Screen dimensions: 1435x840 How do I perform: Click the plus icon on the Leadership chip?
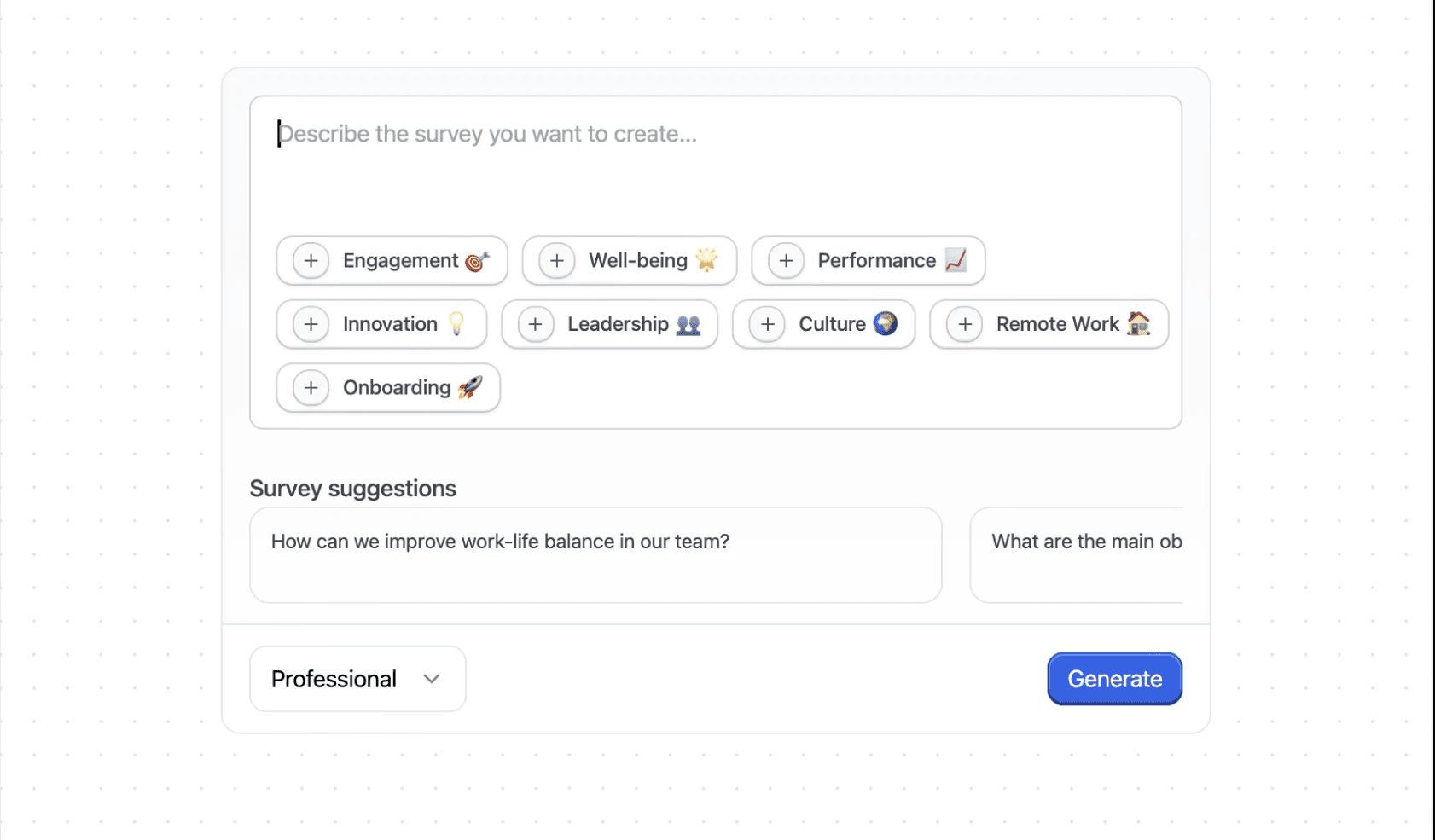[x=536, y=324]
